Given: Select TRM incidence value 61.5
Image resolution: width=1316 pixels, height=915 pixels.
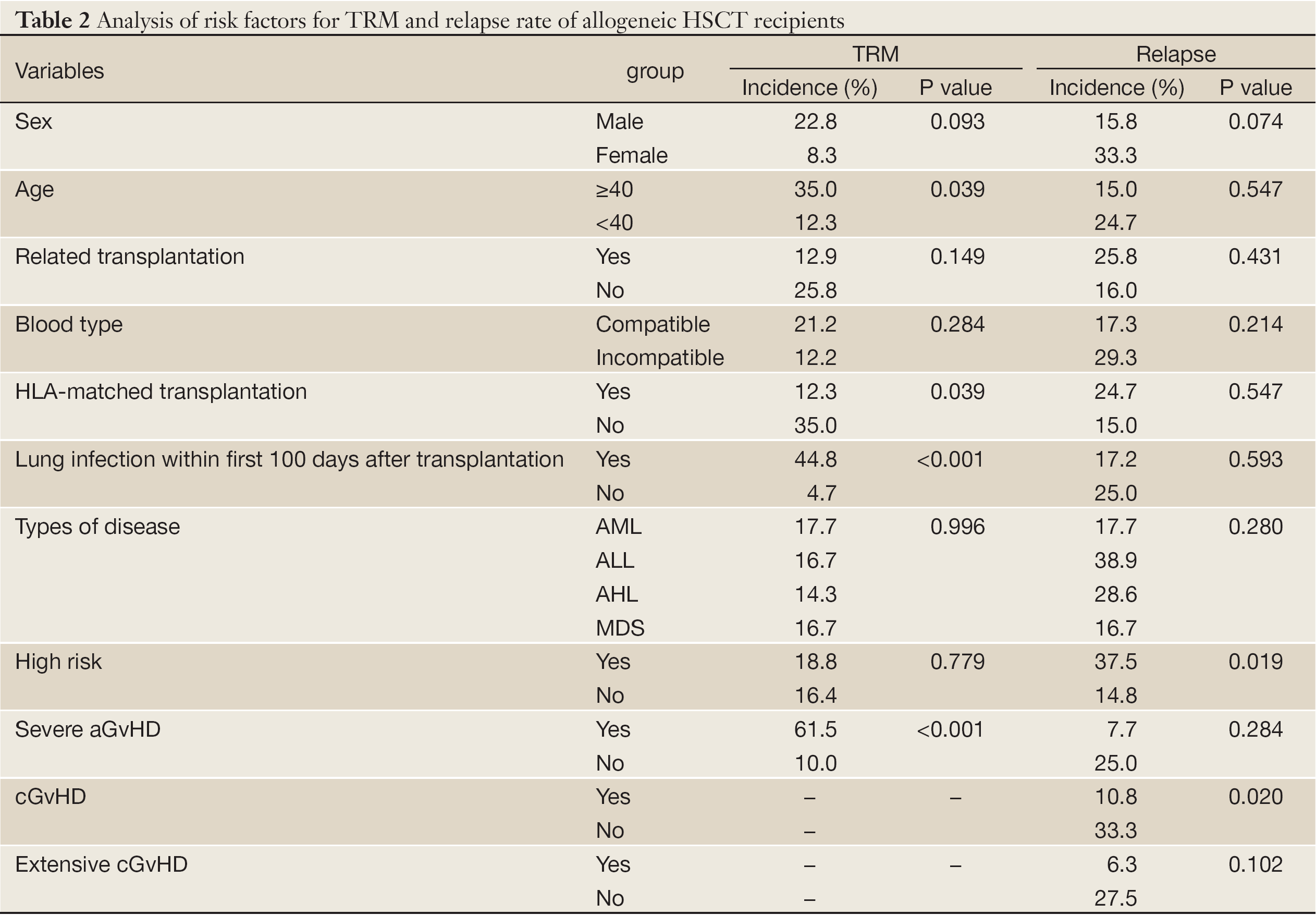Looking at the screenshot, I should tap(815, 729).
